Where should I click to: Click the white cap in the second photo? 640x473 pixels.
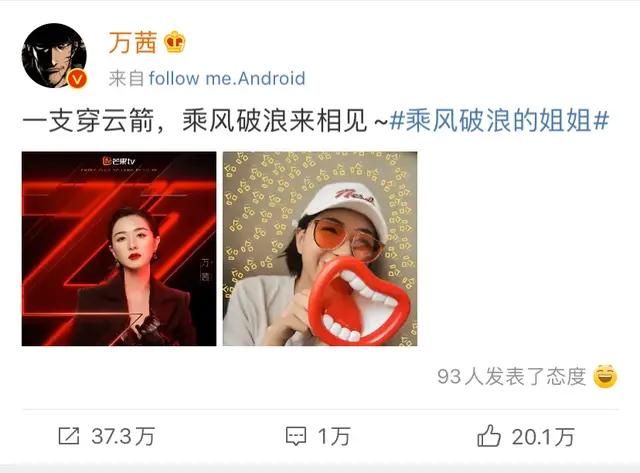tap(342, 207)
